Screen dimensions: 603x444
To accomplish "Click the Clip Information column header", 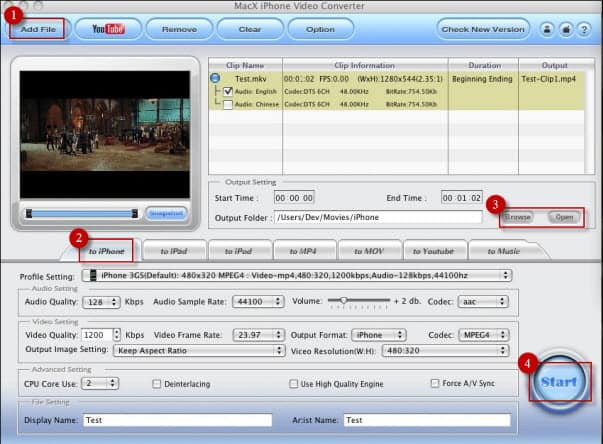I will 365,65.
